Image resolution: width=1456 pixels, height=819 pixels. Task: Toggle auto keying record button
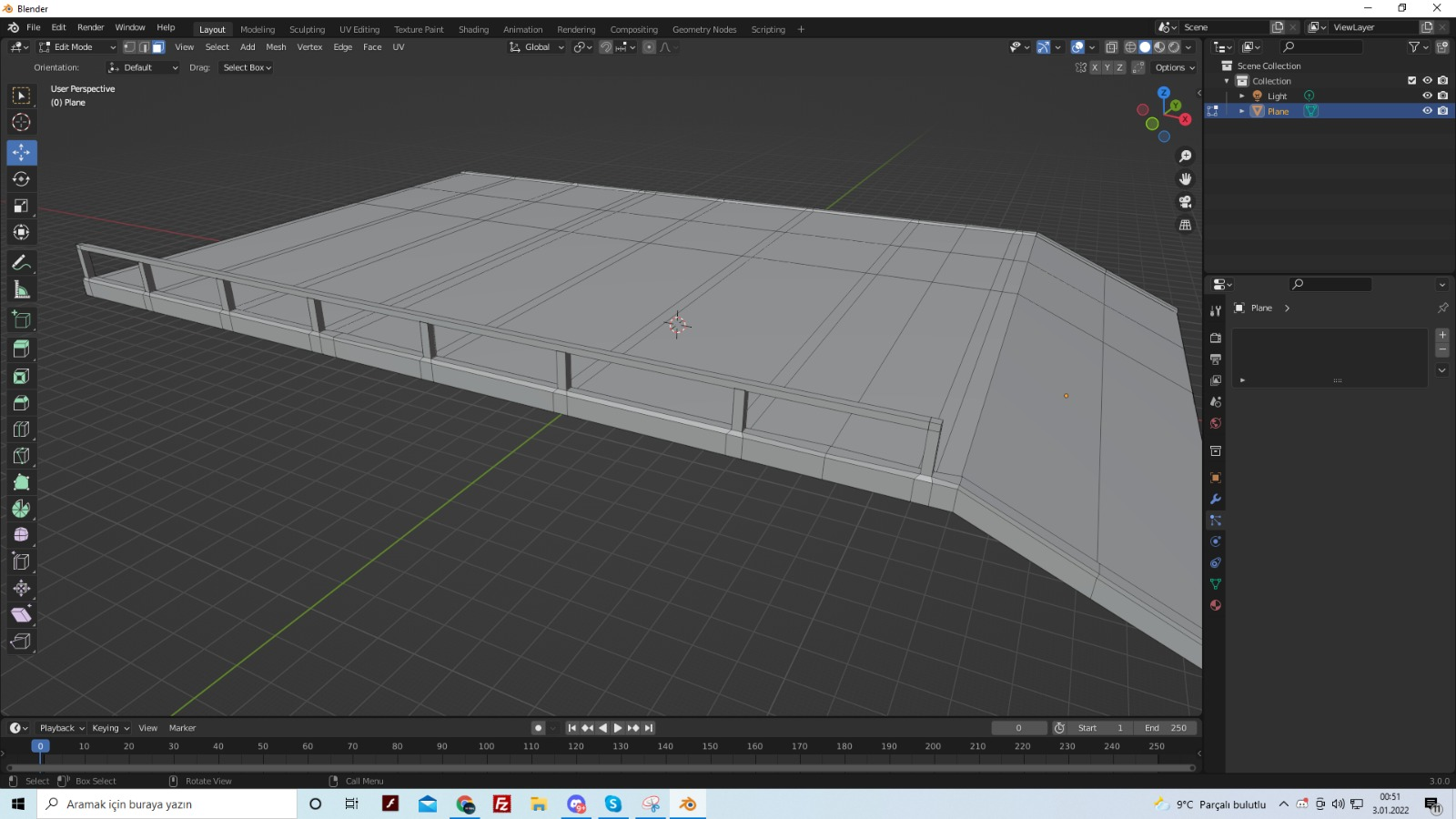click(x=538, y=728)
